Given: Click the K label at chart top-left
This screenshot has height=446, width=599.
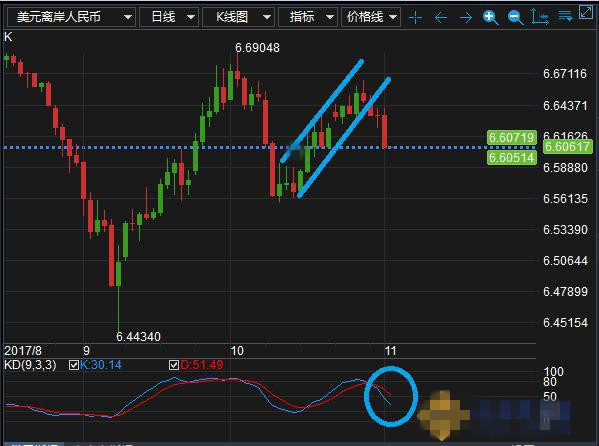Looking at the screenshot, I should tap(8, 37).
